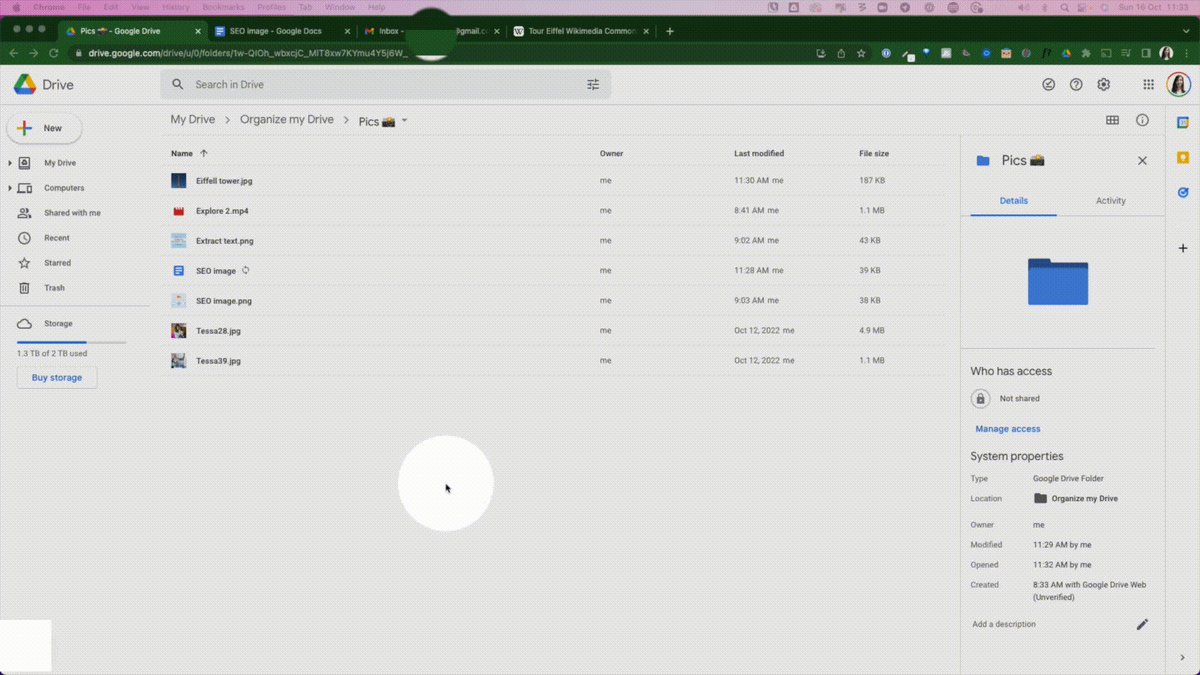Click the search magnifier icon

[178, 85]
